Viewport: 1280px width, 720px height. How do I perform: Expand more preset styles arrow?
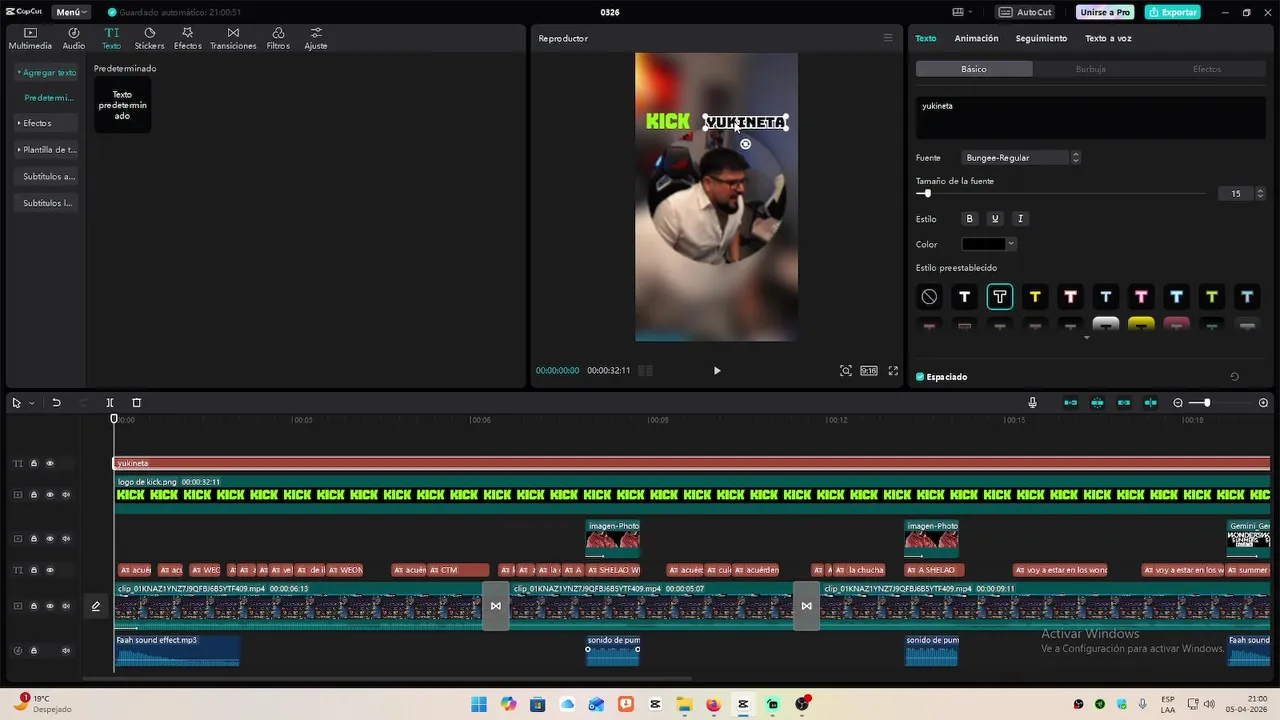pyautogui.click(x=1087, y=338)
